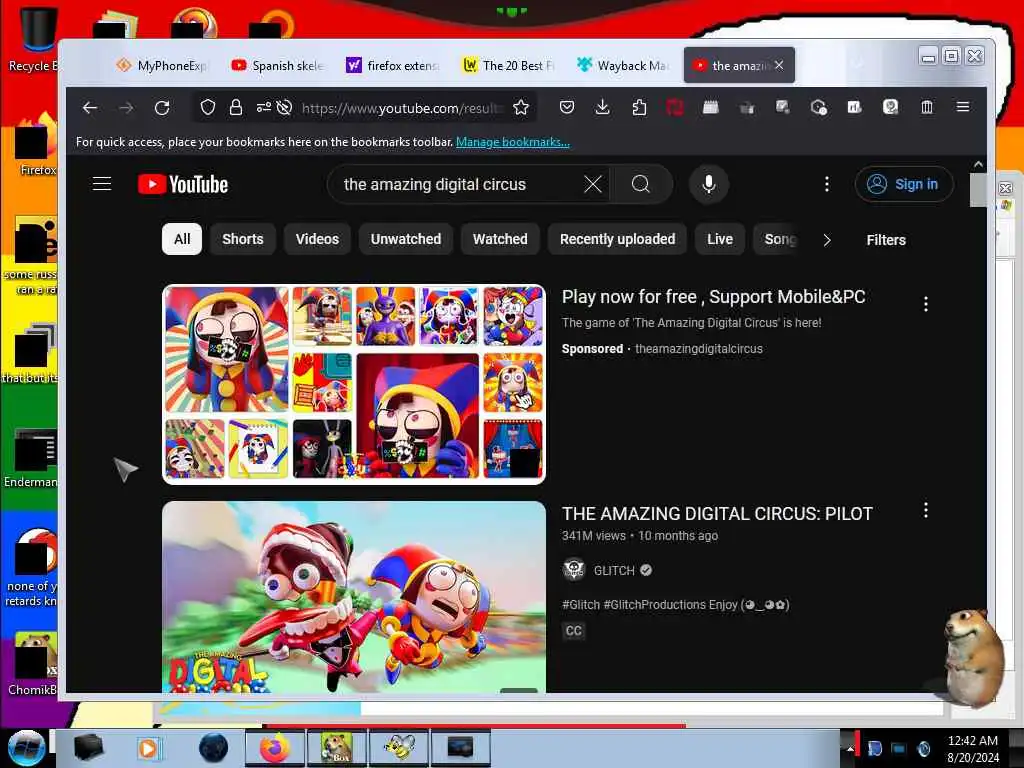This screenshot has width=1024, height=768.
Task: Switch to the MyPhoneExplorer tab
Action: click(162, 65)
